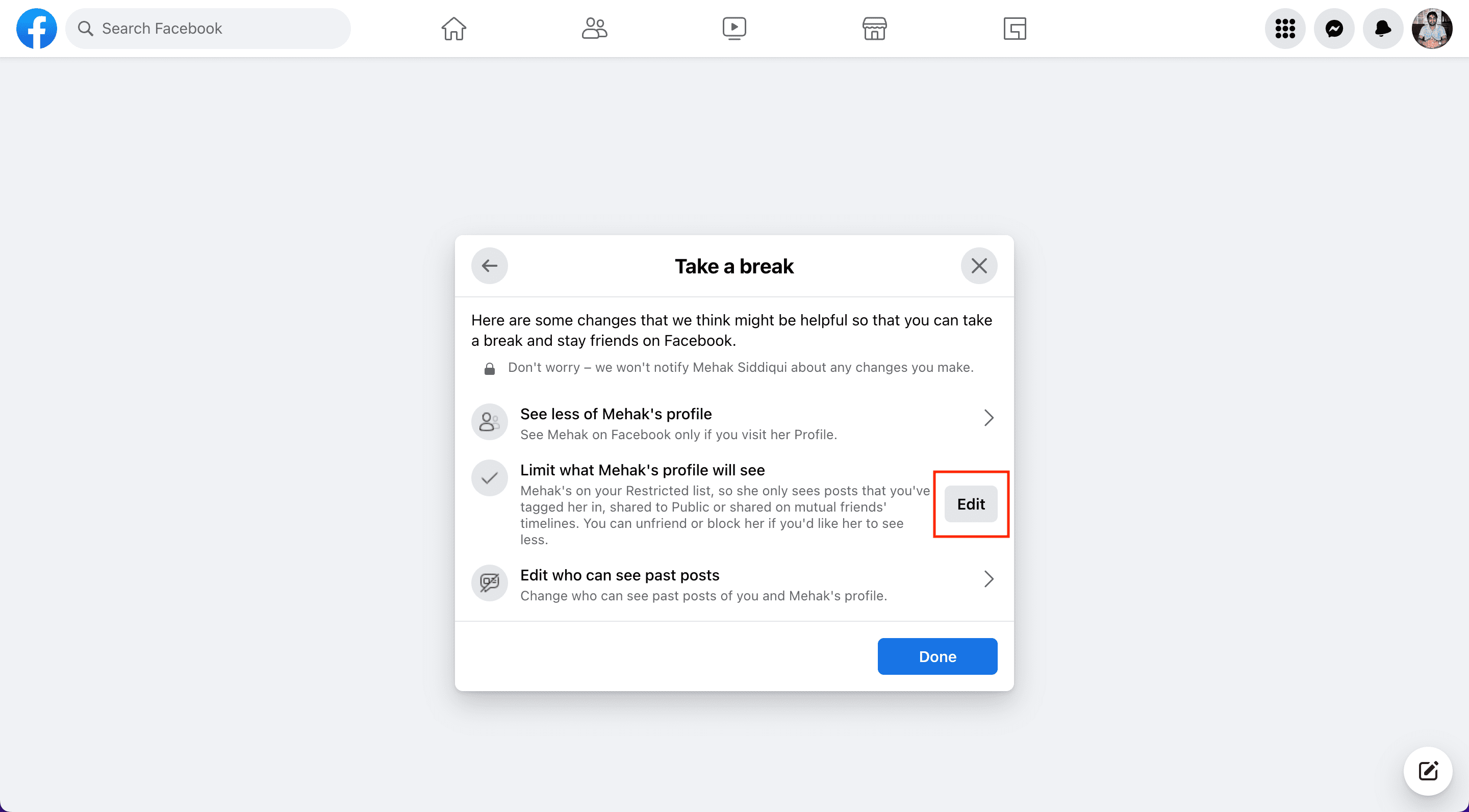
Task: Open the Marketplace store icon
Action: (x=874, y=28)
